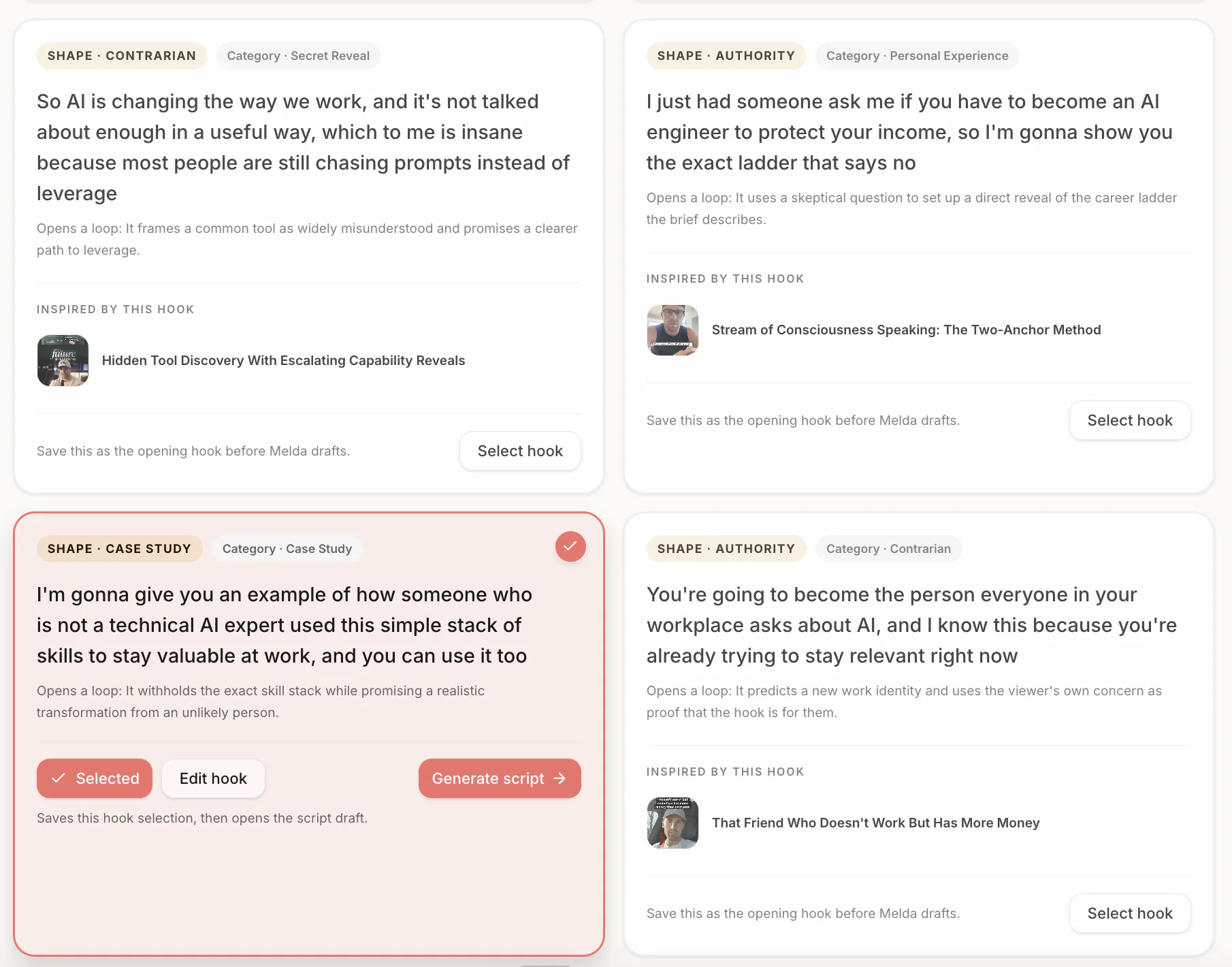
Task: Click the checkmark icon inside Selected button
Action: (x=59, y=778)
